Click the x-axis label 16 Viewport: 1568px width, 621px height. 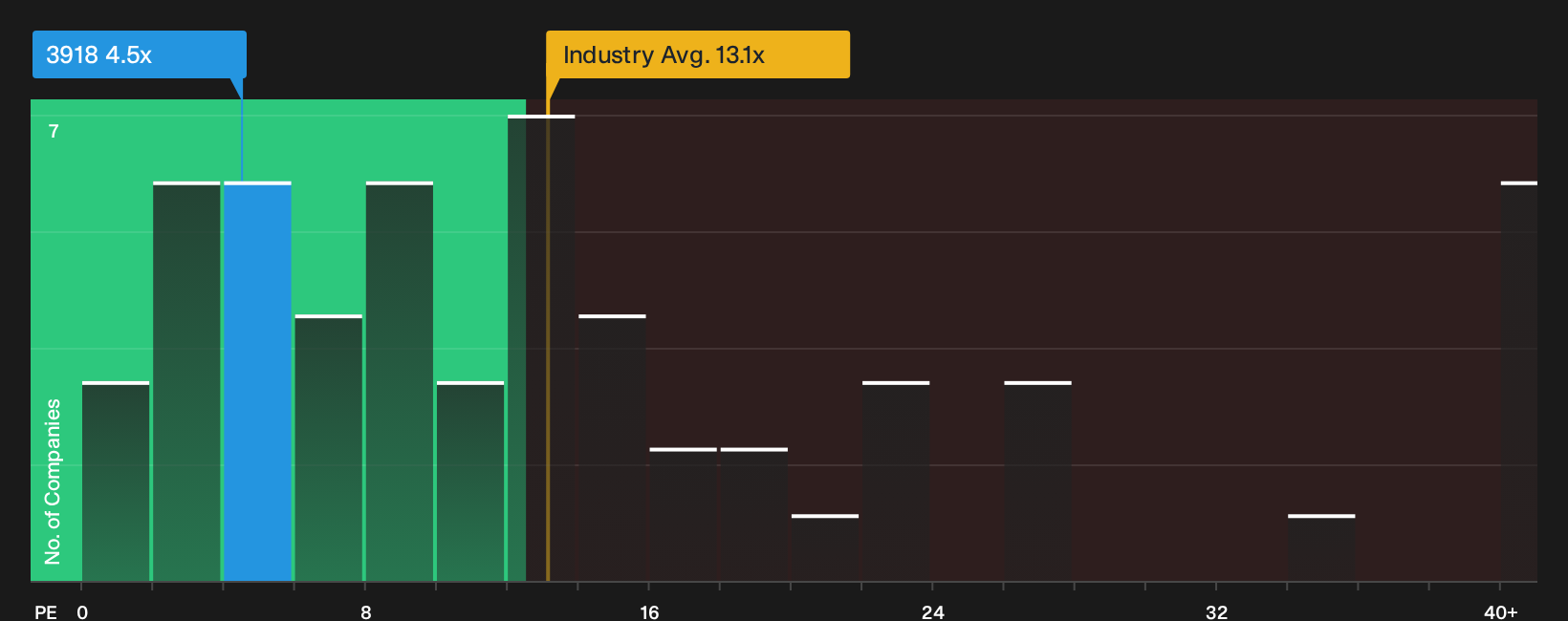click(x=649, y=611)
